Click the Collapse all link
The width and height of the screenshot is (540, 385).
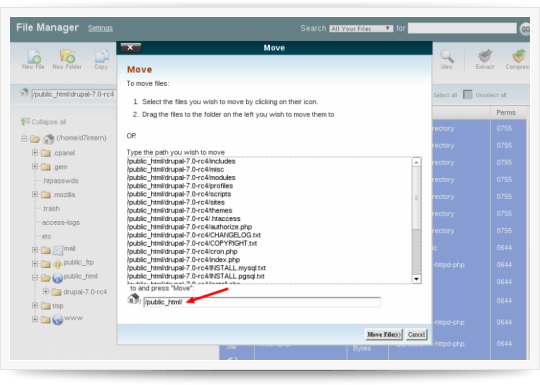pos(49,122)
